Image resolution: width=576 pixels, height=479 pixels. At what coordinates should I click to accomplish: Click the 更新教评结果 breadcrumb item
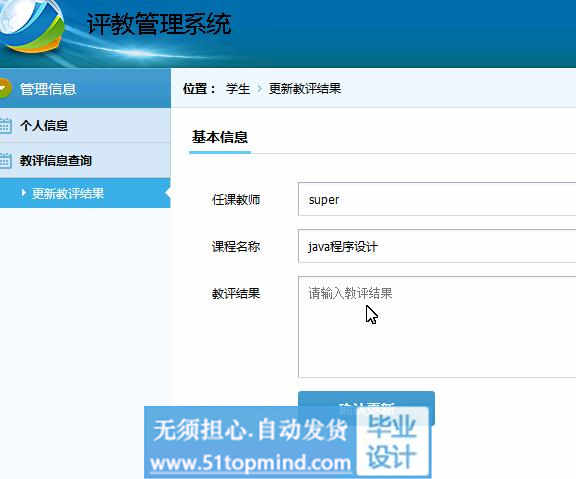305,89
